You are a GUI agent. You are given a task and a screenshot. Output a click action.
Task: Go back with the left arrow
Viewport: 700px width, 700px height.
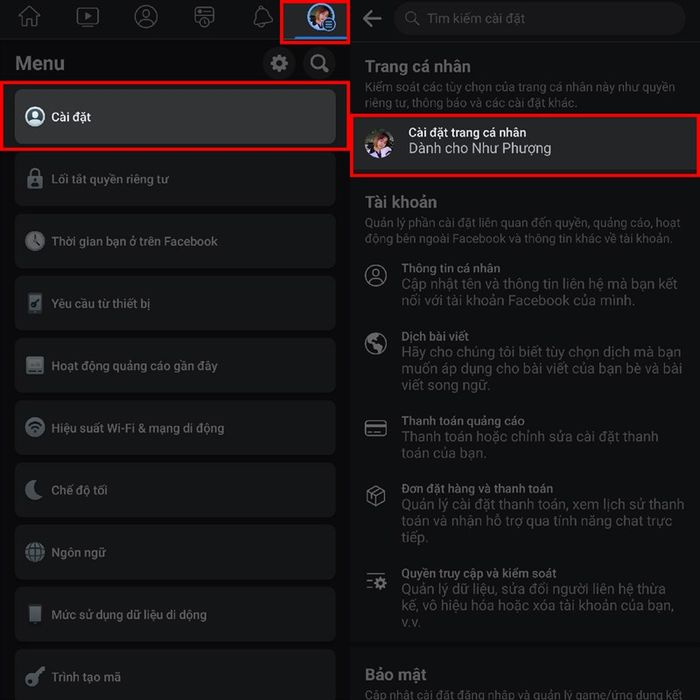(x=372, y=18)
